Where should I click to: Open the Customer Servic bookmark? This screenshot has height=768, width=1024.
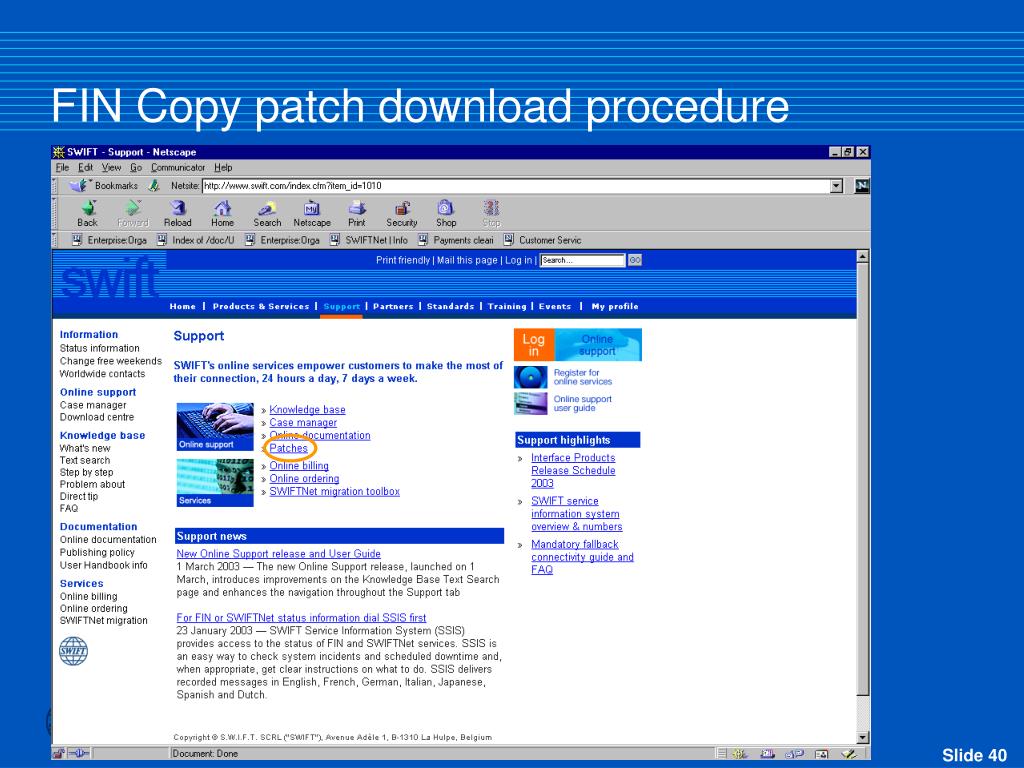[542, 240]
